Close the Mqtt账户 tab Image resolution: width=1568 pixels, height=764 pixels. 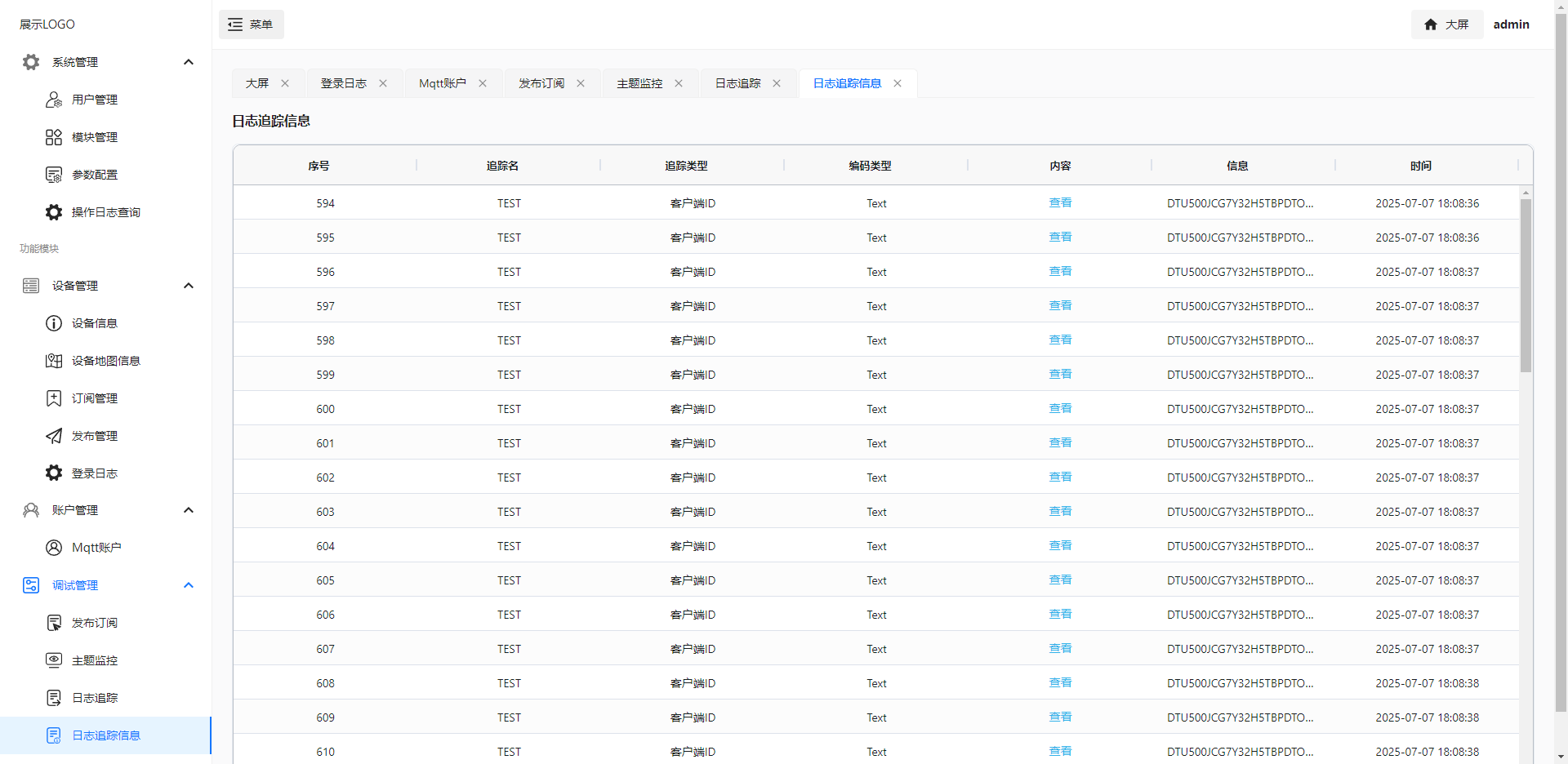pos(483,83)
